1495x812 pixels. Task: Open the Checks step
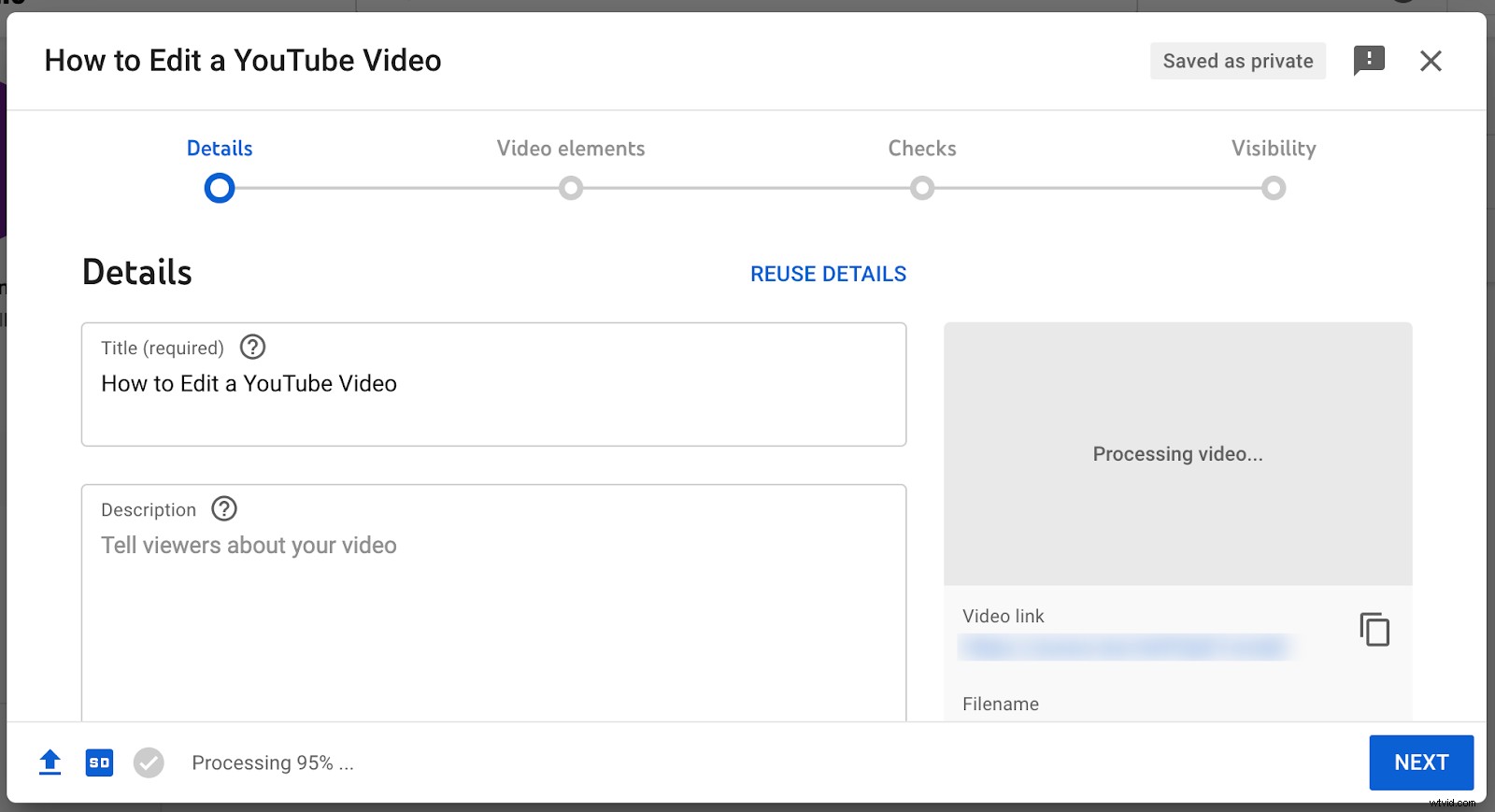[922, 149]
